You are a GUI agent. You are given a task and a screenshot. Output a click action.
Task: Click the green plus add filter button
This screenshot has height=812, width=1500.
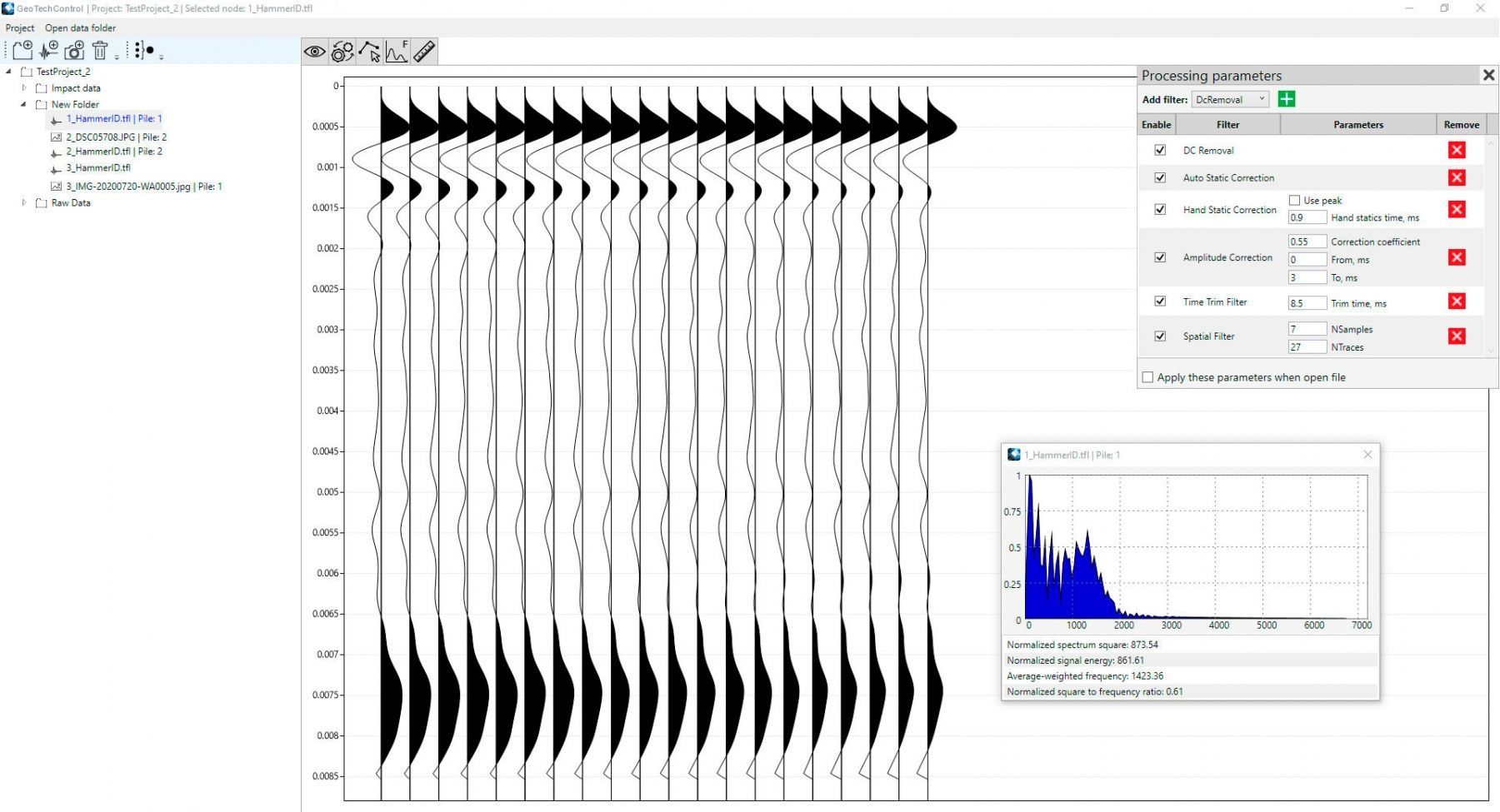tap(1287, 99)
